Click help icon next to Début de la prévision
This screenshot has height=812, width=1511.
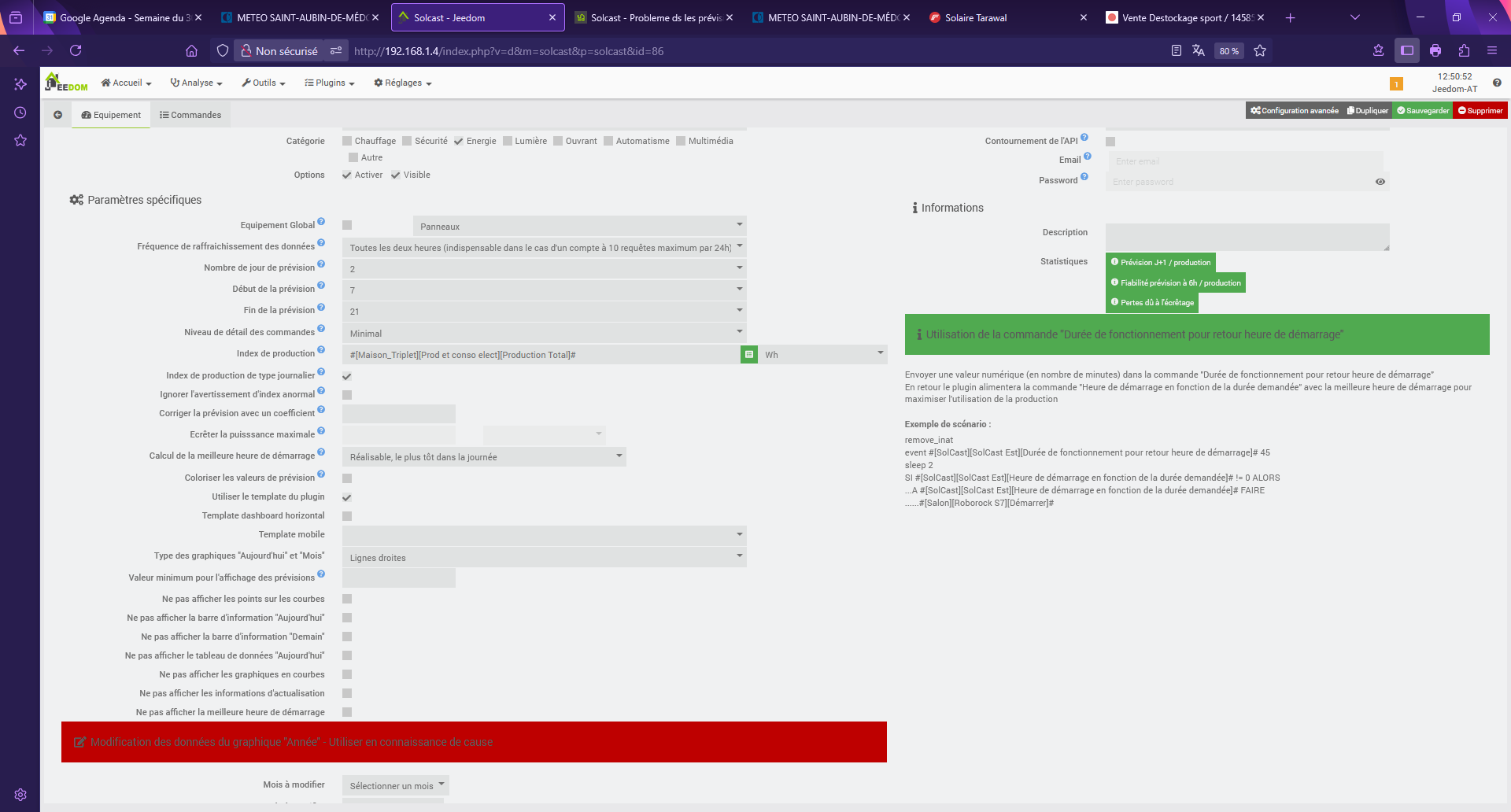[x=321, y=286]
